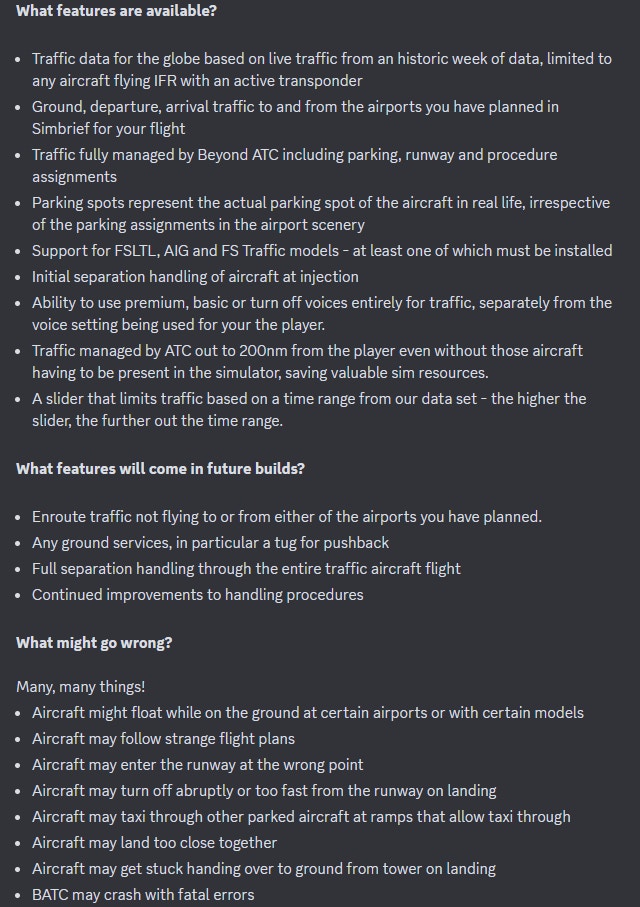Click the "Aircraft may land too close together" bullet
The image size is (640, 907).
(x=154, y=843)
